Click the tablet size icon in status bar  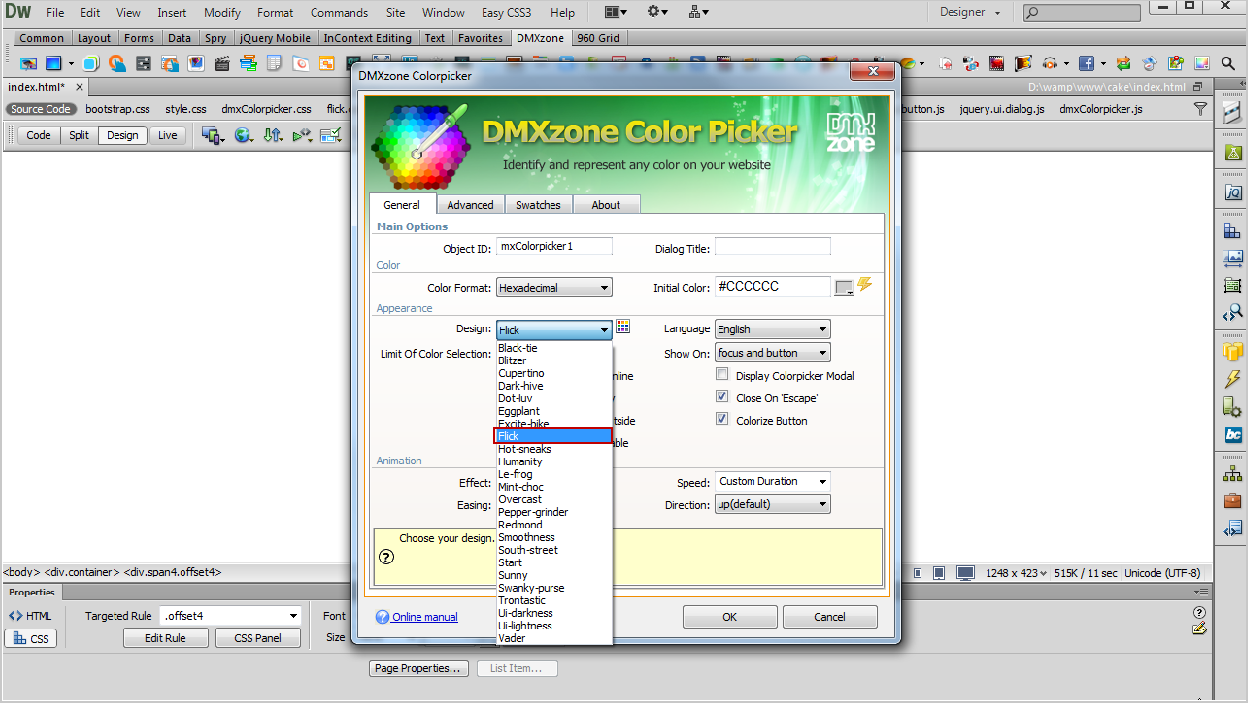(940, 573)
